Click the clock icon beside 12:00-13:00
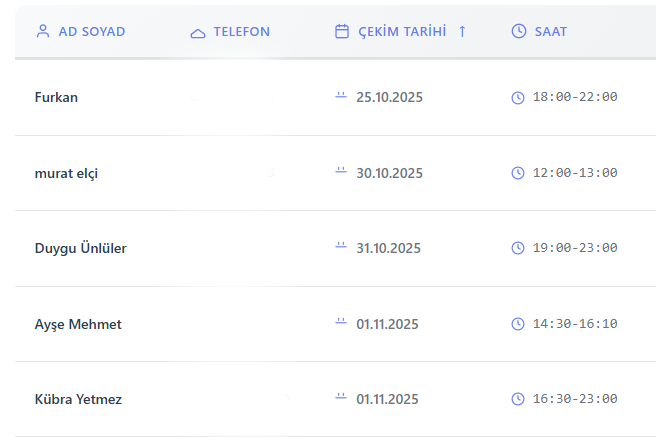Screen dimensions: 656x437 point(518,173)
